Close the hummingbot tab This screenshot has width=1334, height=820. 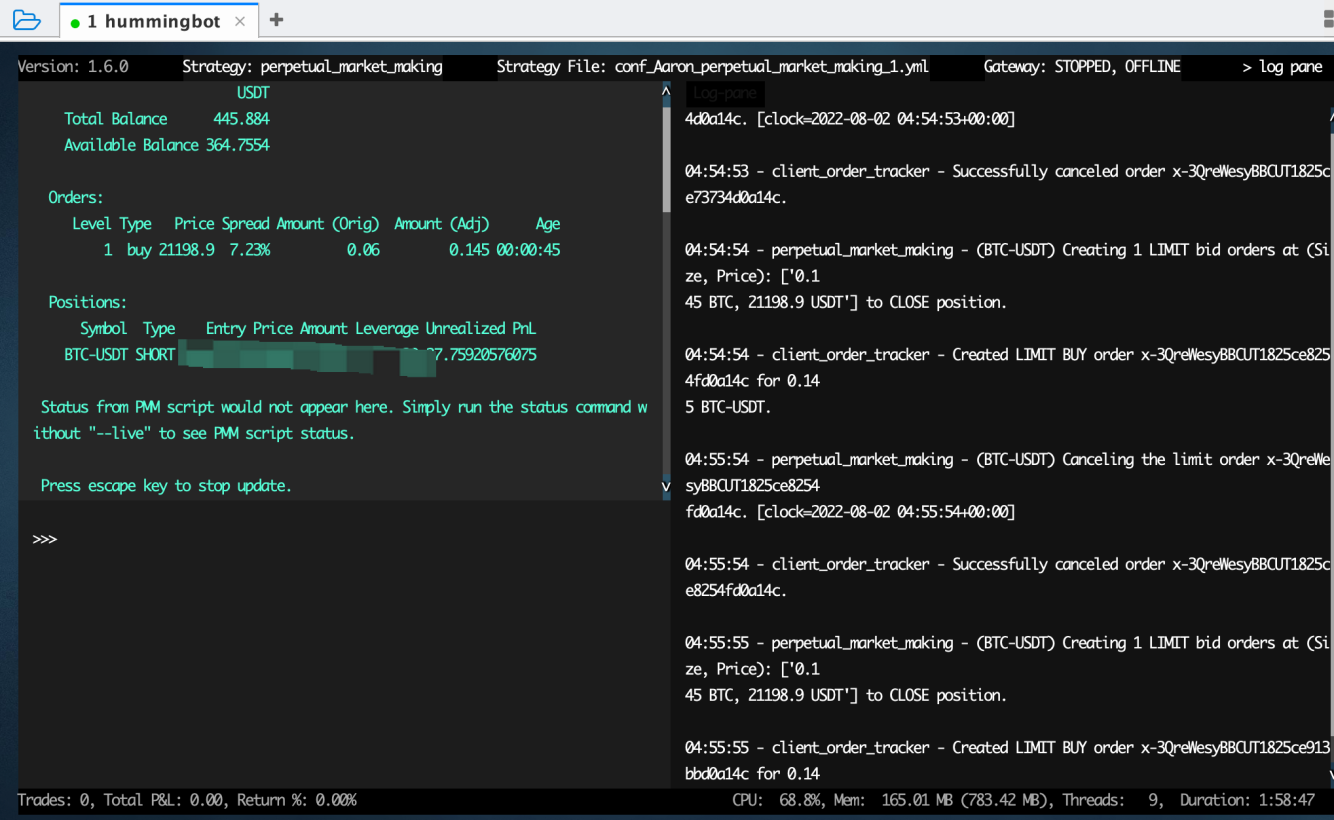240,21
